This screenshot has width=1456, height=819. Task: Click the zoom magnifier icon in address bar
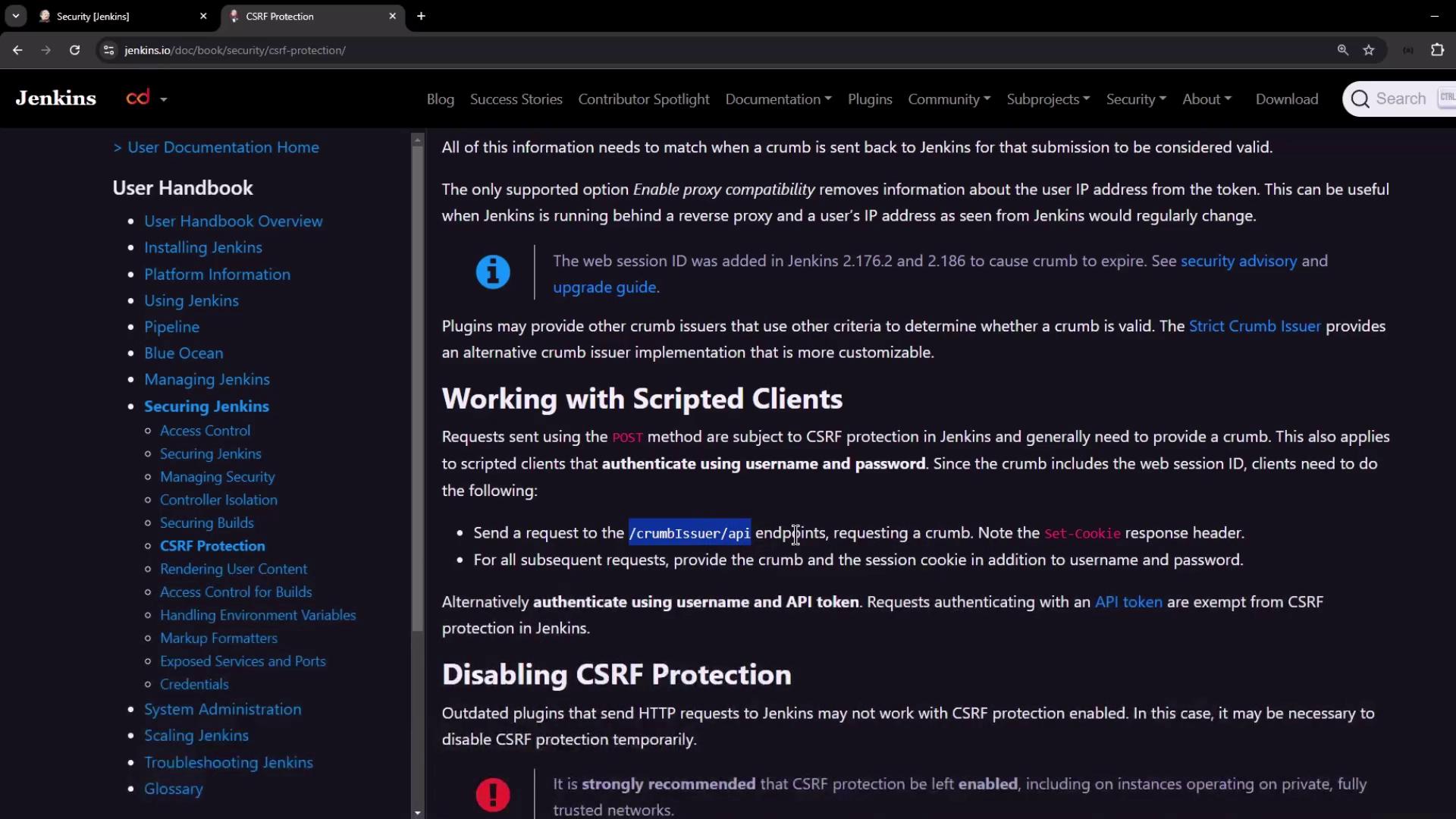[1343, 50]
